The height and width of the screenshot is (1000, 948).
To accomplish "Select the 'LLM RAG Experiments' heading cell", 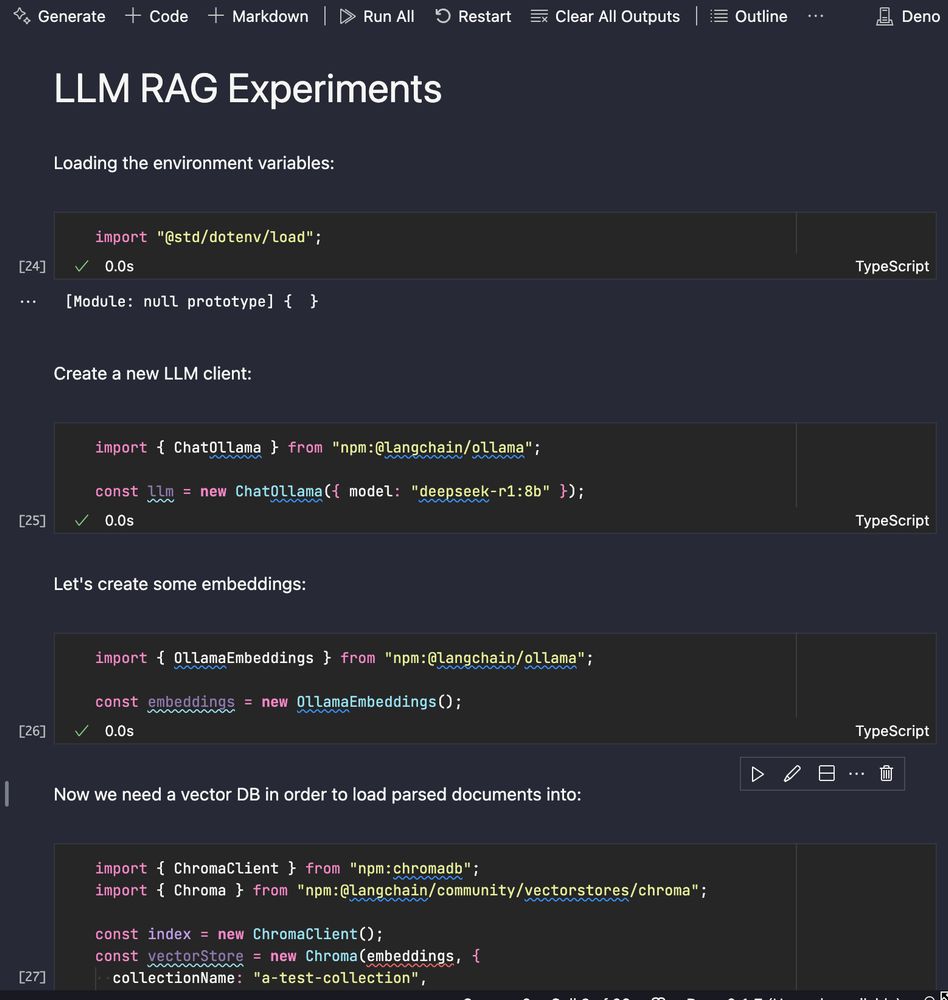I will [248, 88].
